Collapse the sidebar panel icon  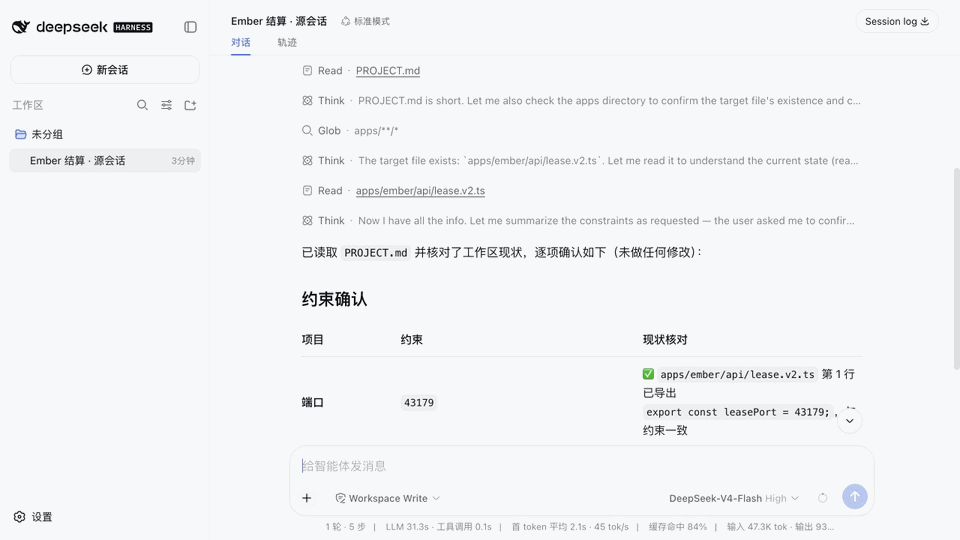coord(190,27)
